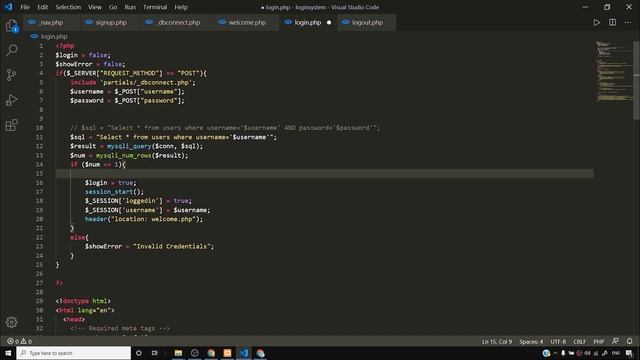Open errors and warnings problems indicator
The image size is (640, 360).
(x=19, y=341)
